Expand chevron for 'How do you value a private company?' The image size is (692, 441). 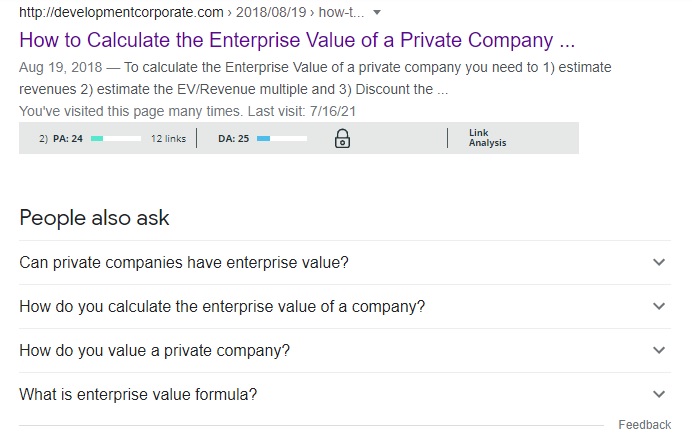[658, 351]
